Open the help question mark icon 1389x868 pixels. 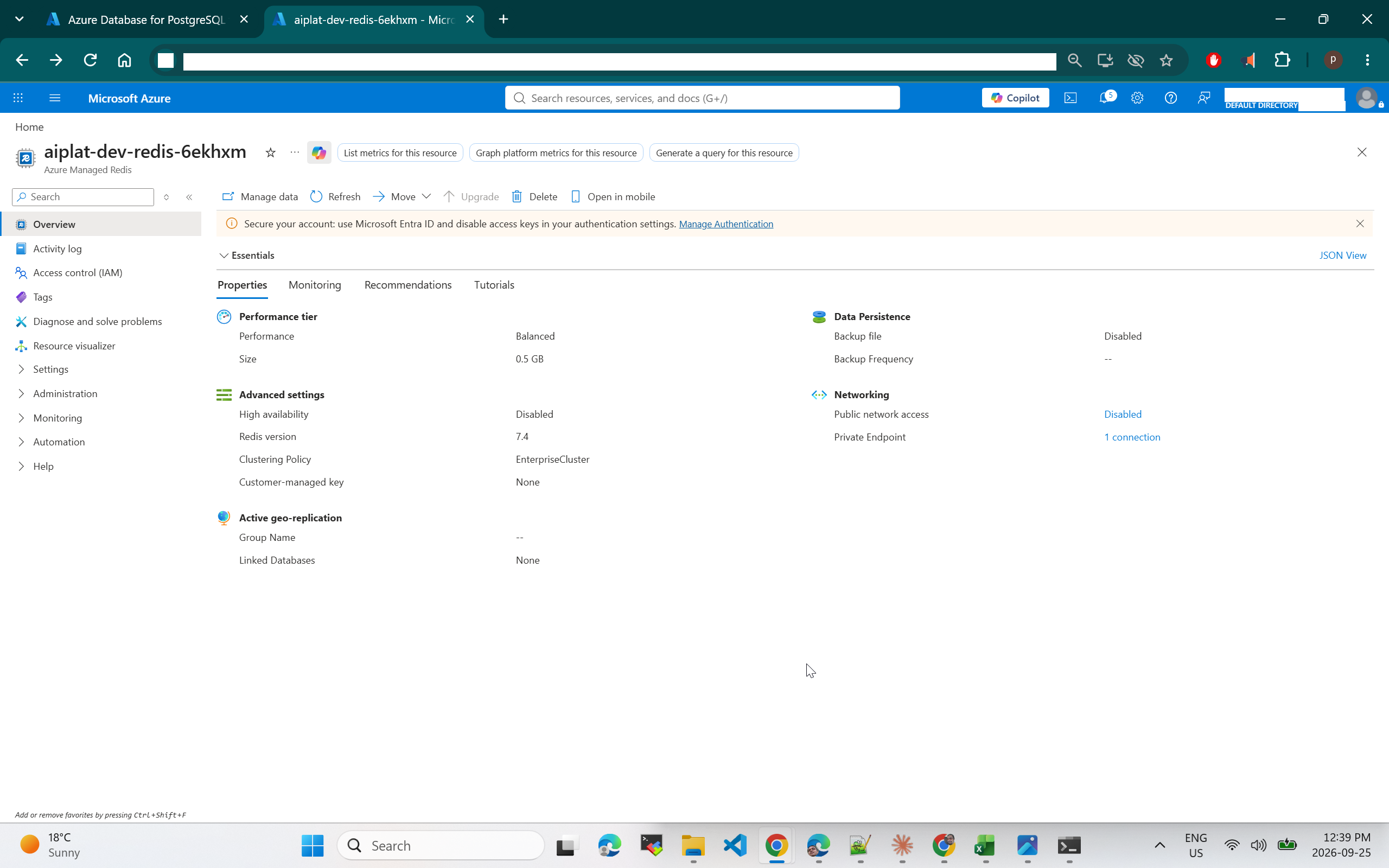(1170, 98)
